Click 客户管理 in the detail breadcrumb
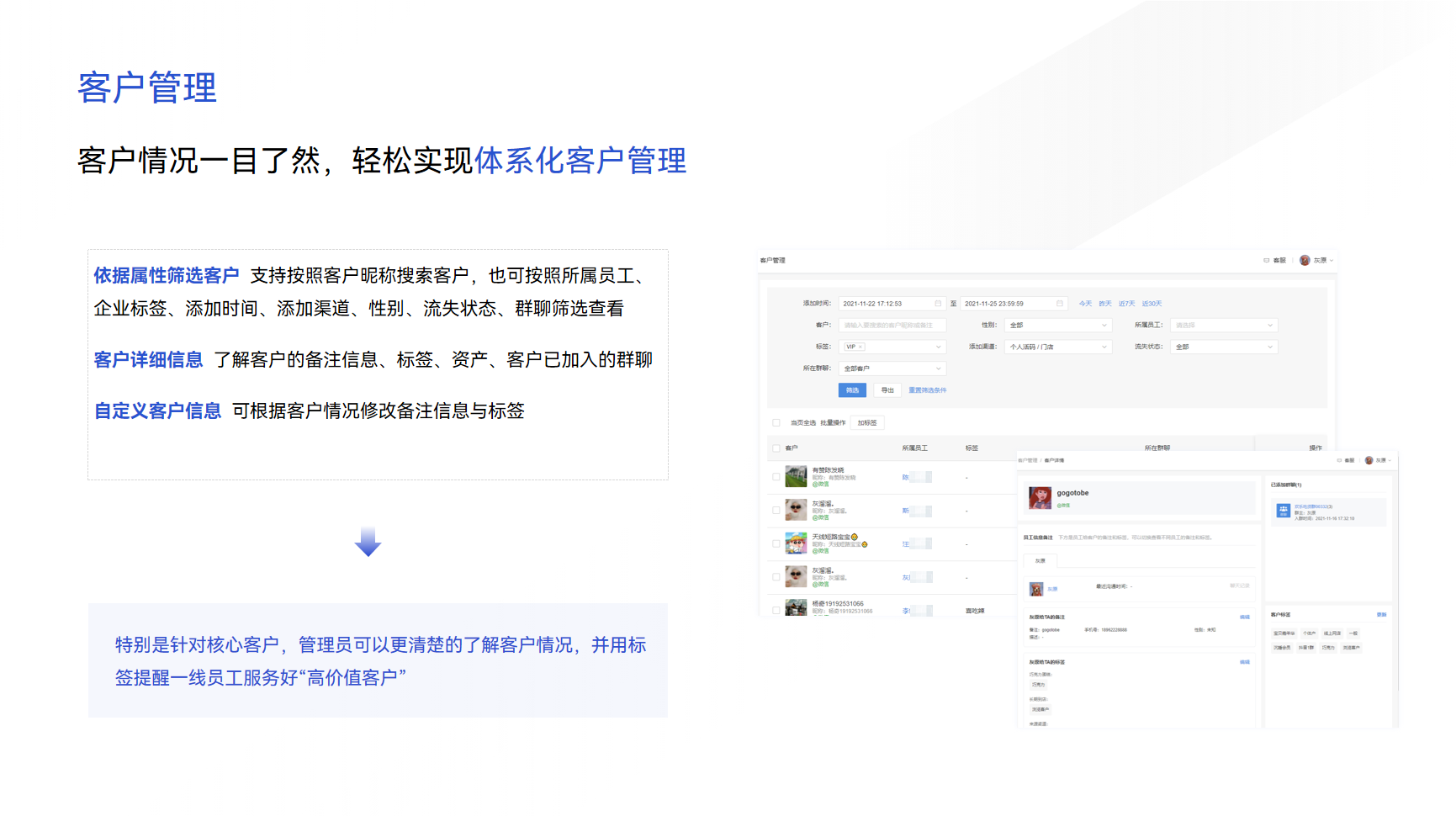1456x816 pixels. [x=1027, y=460]
